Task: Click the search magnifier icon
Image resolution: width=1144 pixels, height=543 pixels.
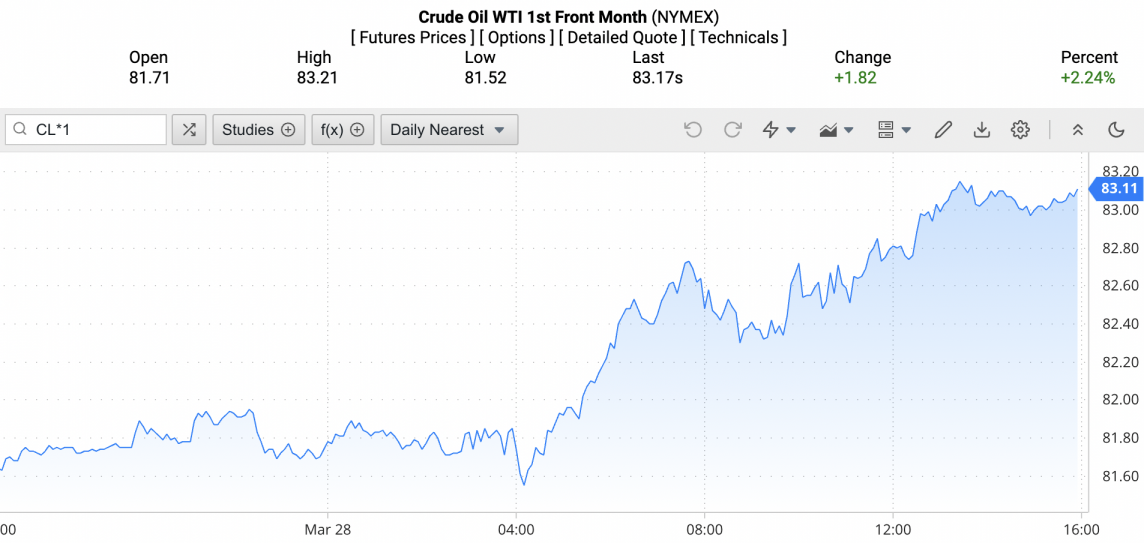Action: [20, 130]
